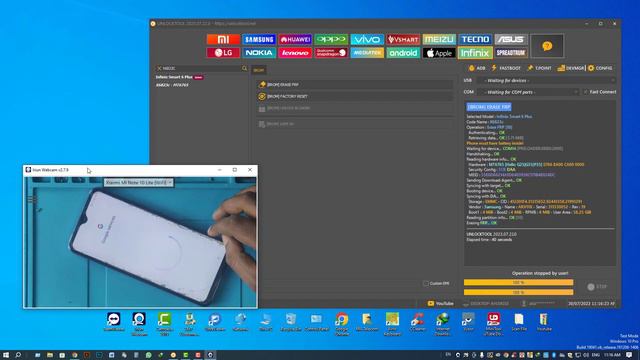Select the Samsung brand logo

259,39
